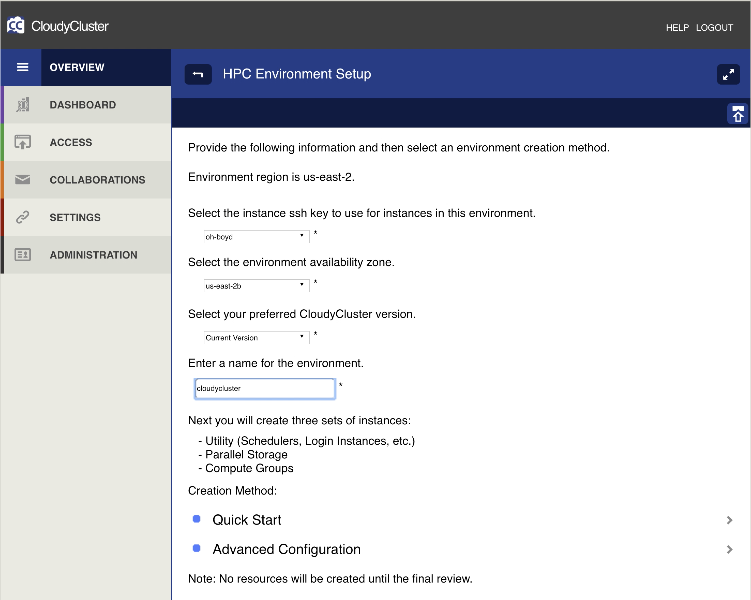Image resolution: width=751 pixels, height=600 pixels.
Task: Click the LOGOUT link
Action: point(714,28)
